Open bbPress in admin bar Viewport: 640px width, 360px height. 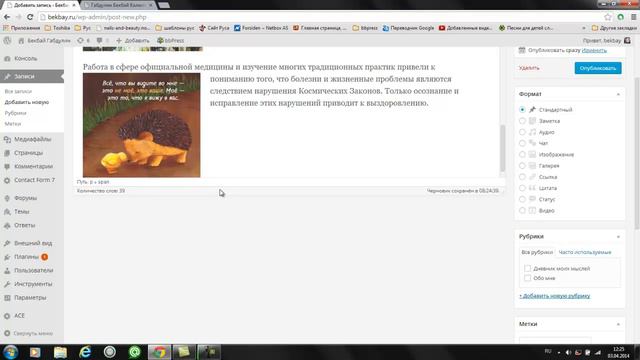[171, 40]
